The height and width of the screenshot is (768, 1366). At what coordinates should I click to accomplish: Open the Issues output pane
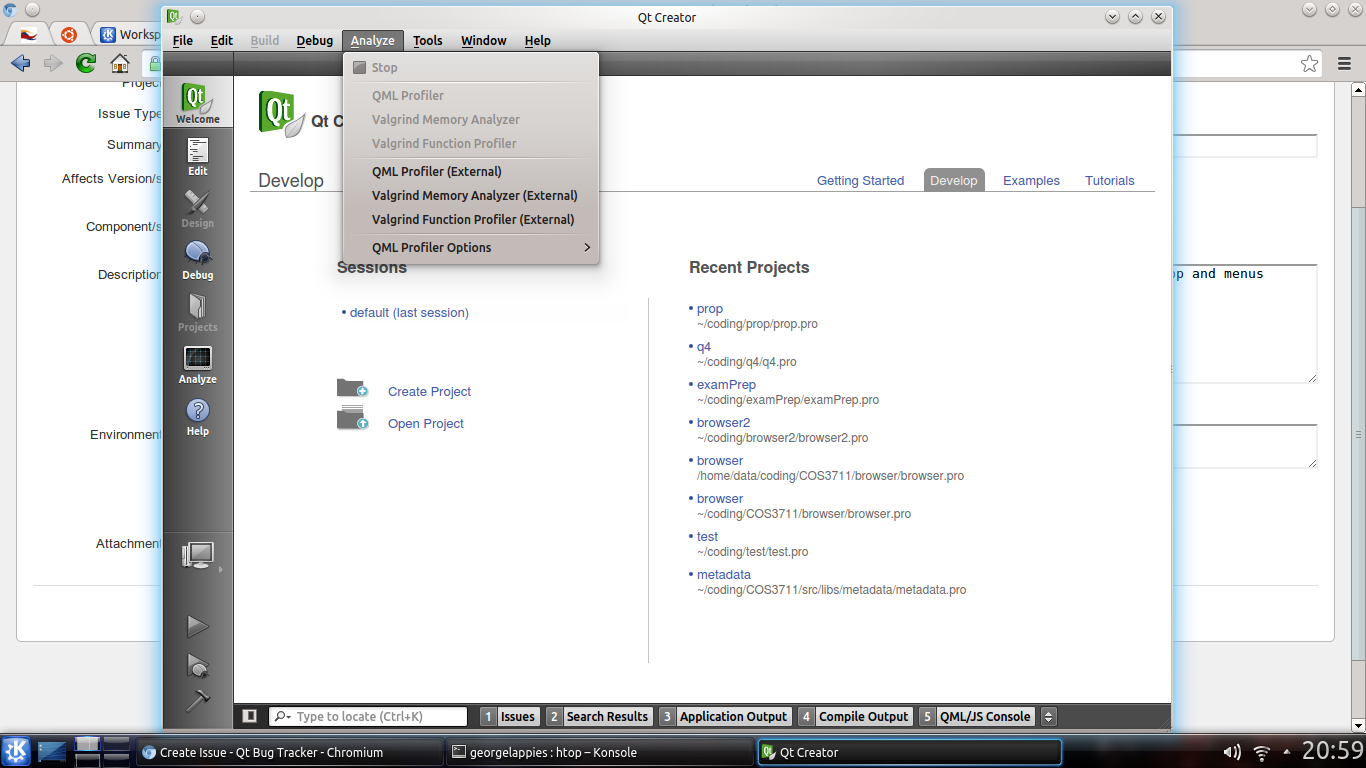coord(510,716)
